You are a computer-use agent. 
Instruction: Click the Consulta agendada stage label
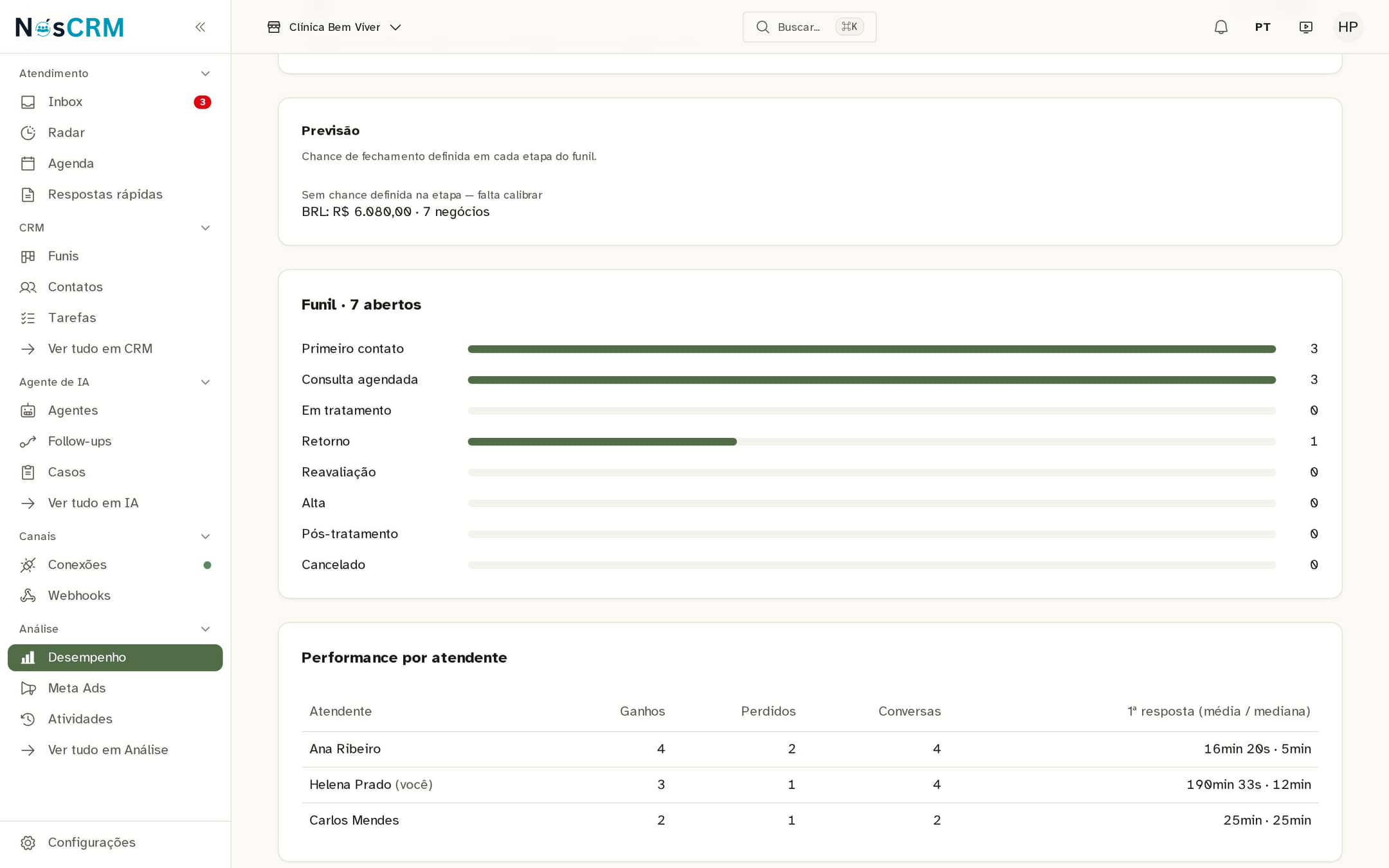tap(359, 379)
